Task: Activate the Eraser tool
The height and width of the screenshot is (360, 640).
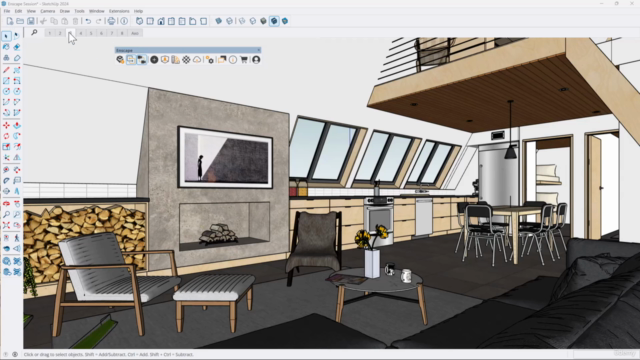Action: tap(17, 47)
